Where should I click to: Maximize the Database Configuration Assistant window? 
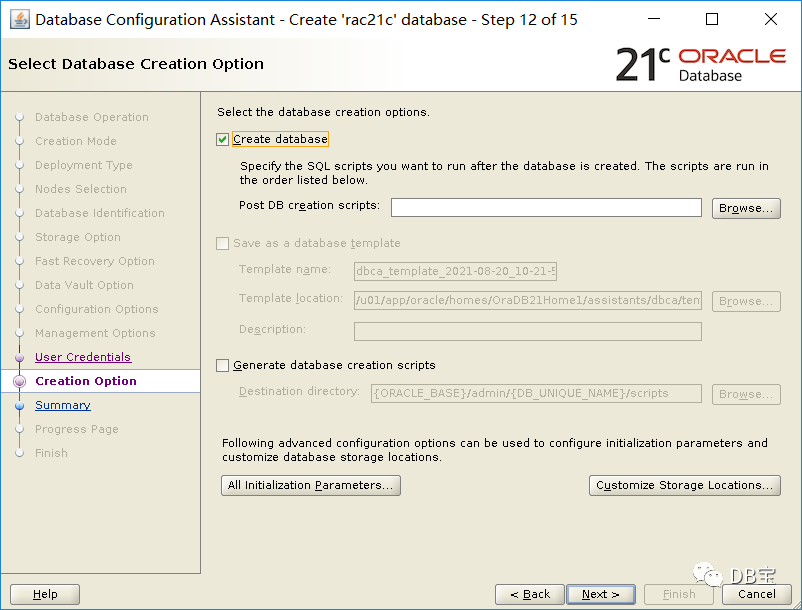click(x=712, y=19)
